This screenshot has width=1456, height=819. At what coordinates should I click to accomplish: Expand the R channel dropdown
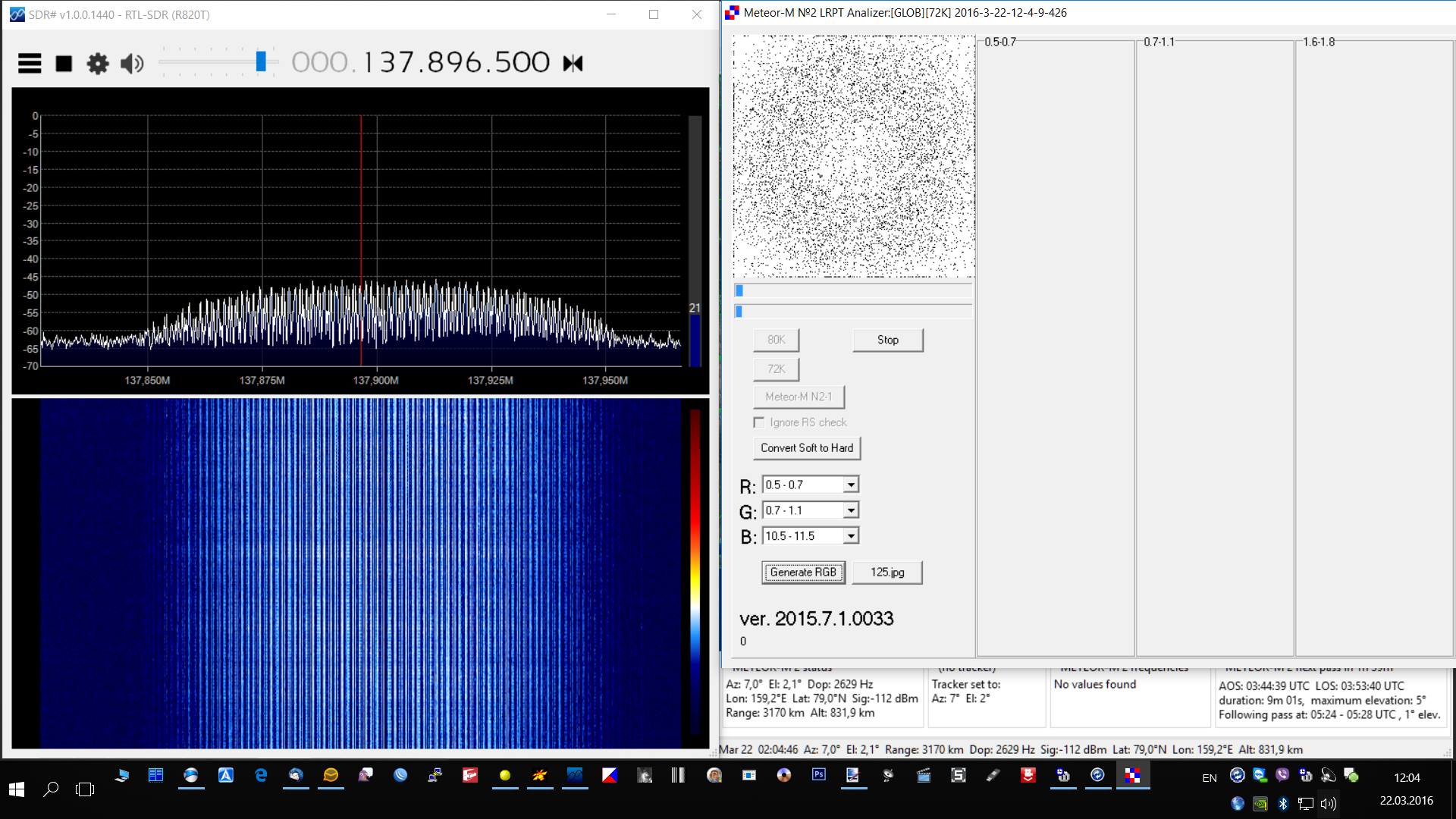851,485
